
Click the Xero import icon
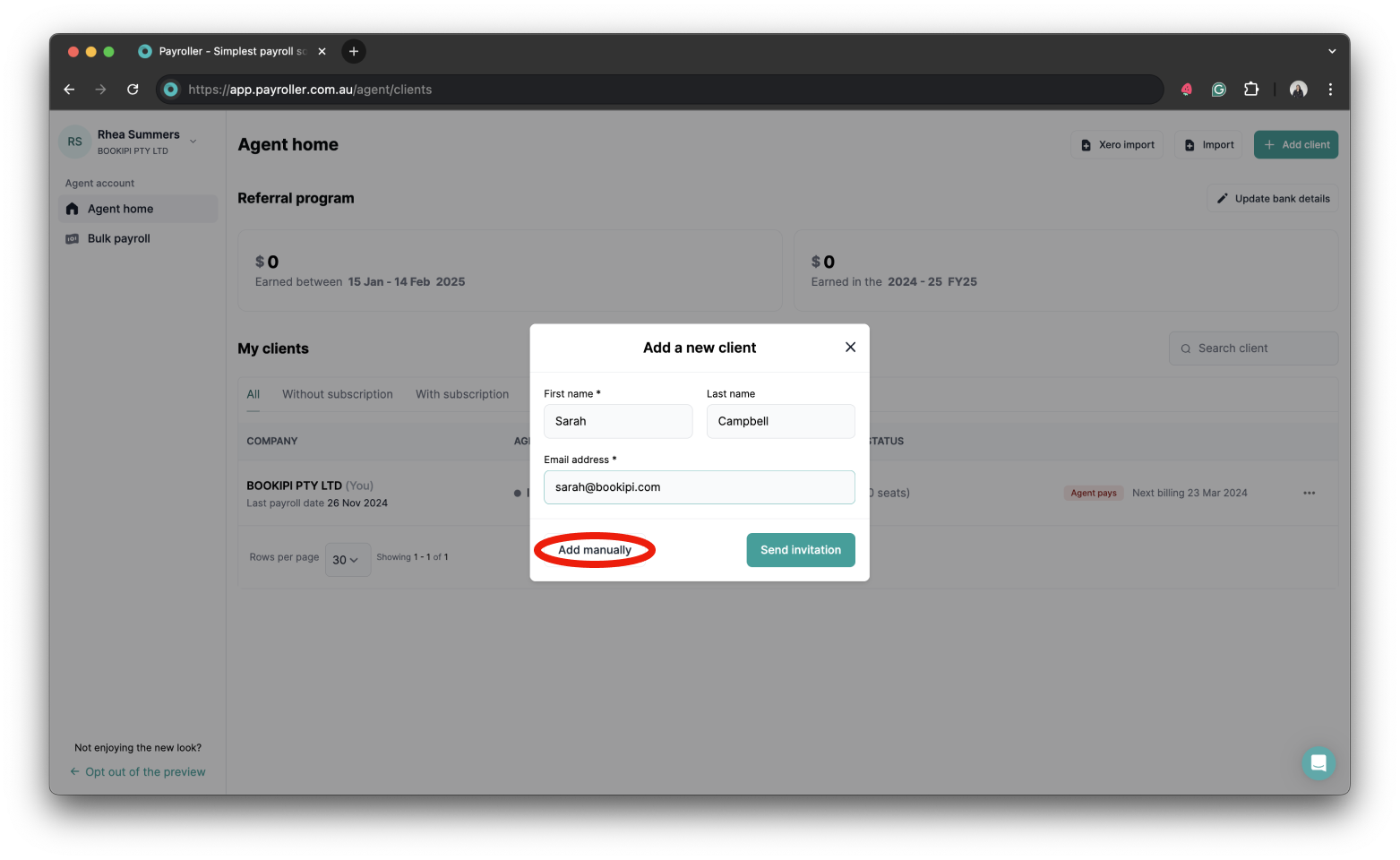pyautogui.click(x=1084, y=144)
